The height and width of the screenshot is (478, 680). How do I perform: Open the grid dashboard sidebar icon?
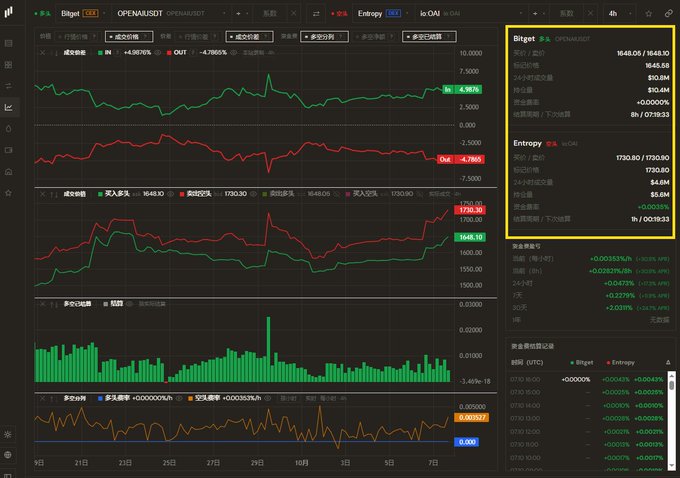click(x=8, y=65)
